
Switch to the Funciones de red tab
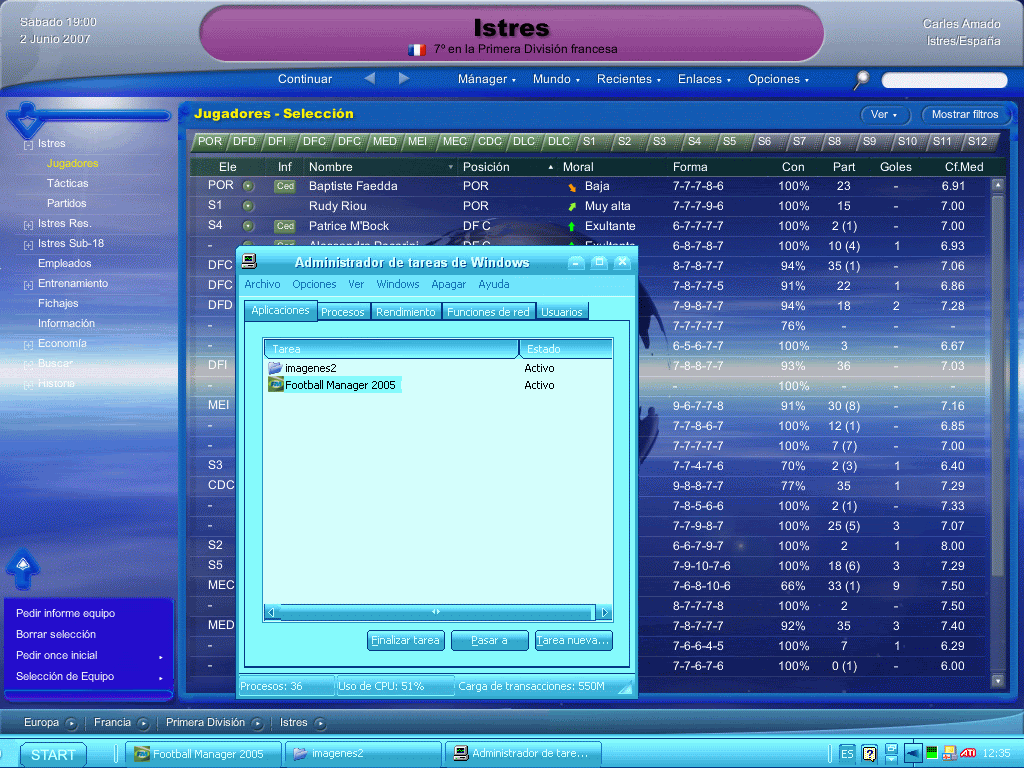coord(488,312)
